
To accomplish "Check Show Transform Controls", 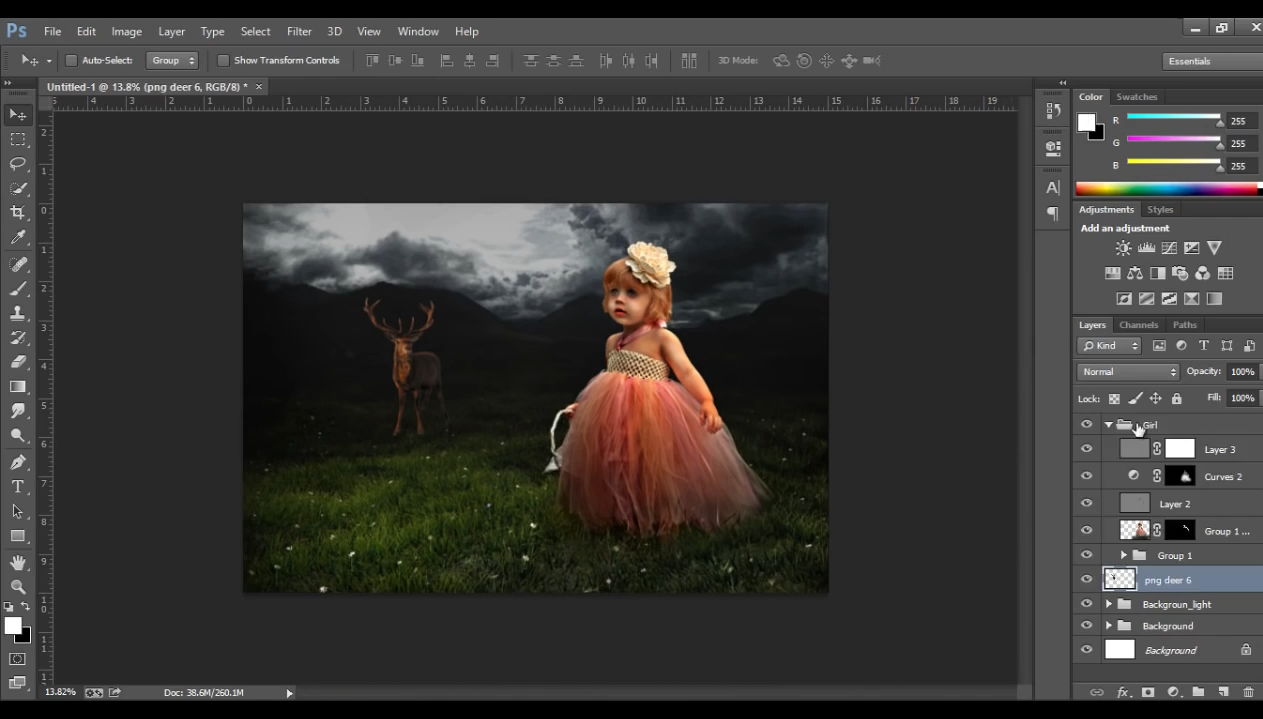I will pyautogui.click(x=223, y=61).
